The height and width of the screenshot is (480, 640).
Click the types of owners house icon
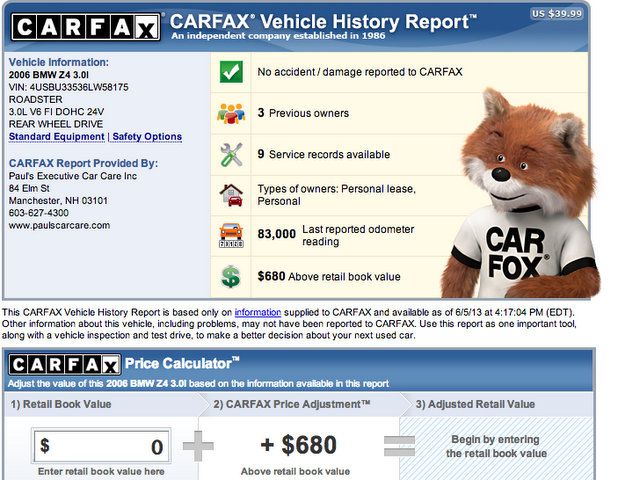(231, 194)
